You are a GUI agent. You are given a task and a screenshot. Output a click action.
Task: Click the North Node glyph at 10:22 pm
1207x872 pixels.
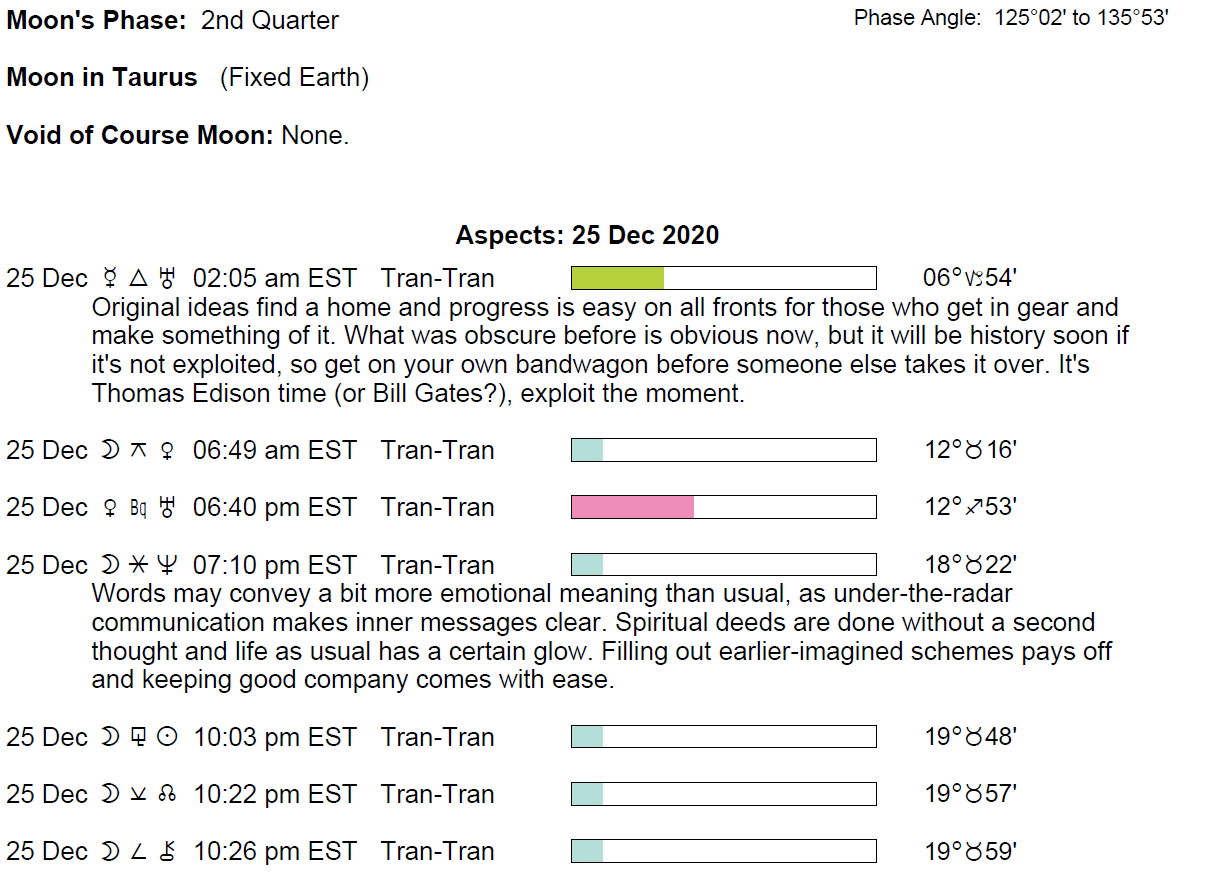(x=168, y=795)
